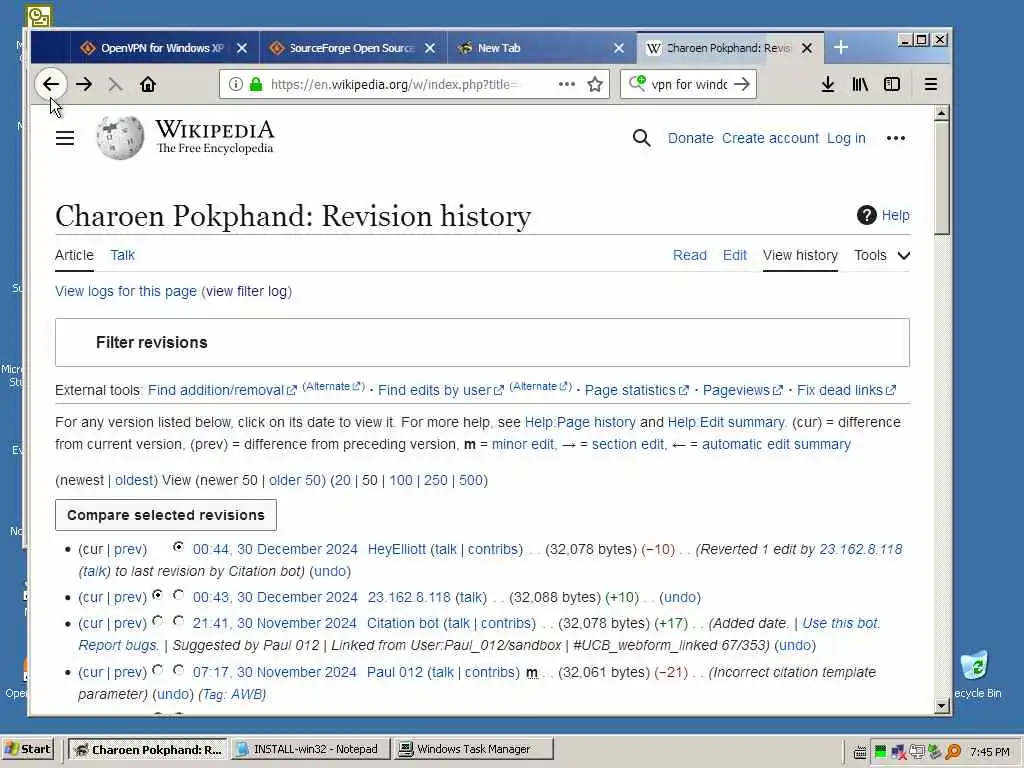
Task: Open the Page statistics external link
Action: 636,391
